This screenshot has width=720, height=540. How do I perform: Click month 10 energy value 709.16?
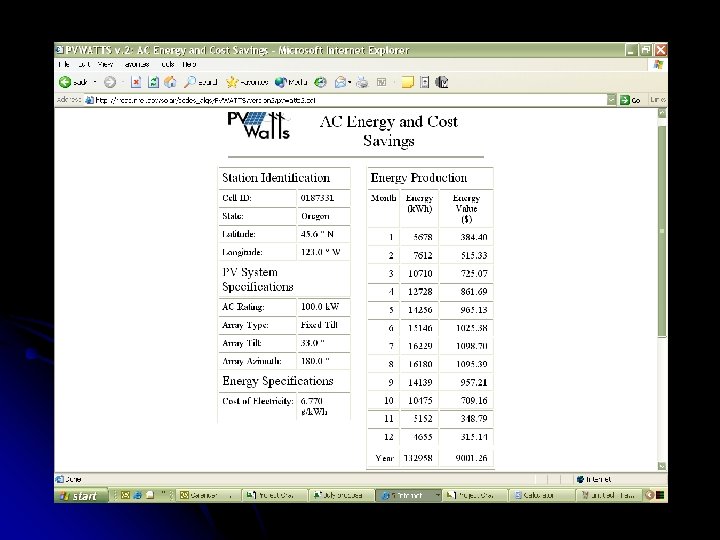474,400
